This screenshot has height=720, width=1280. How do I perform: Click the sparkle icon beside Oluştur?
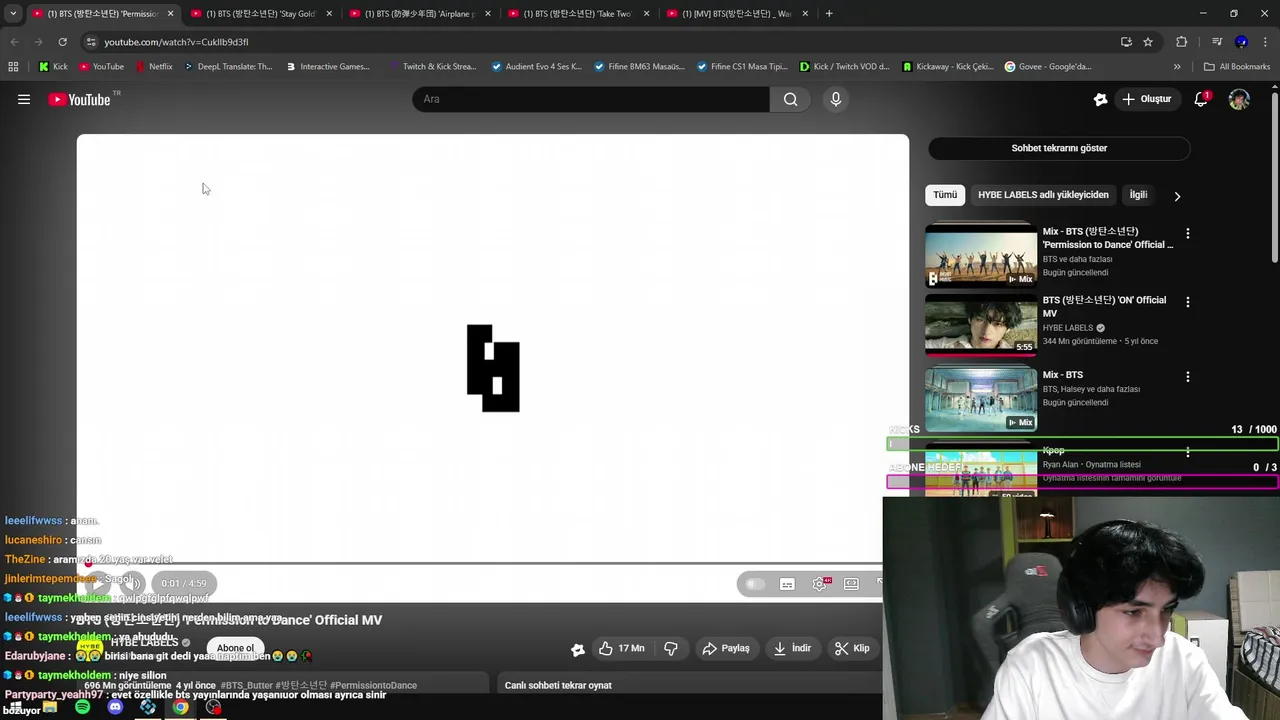coord(1100,99)
